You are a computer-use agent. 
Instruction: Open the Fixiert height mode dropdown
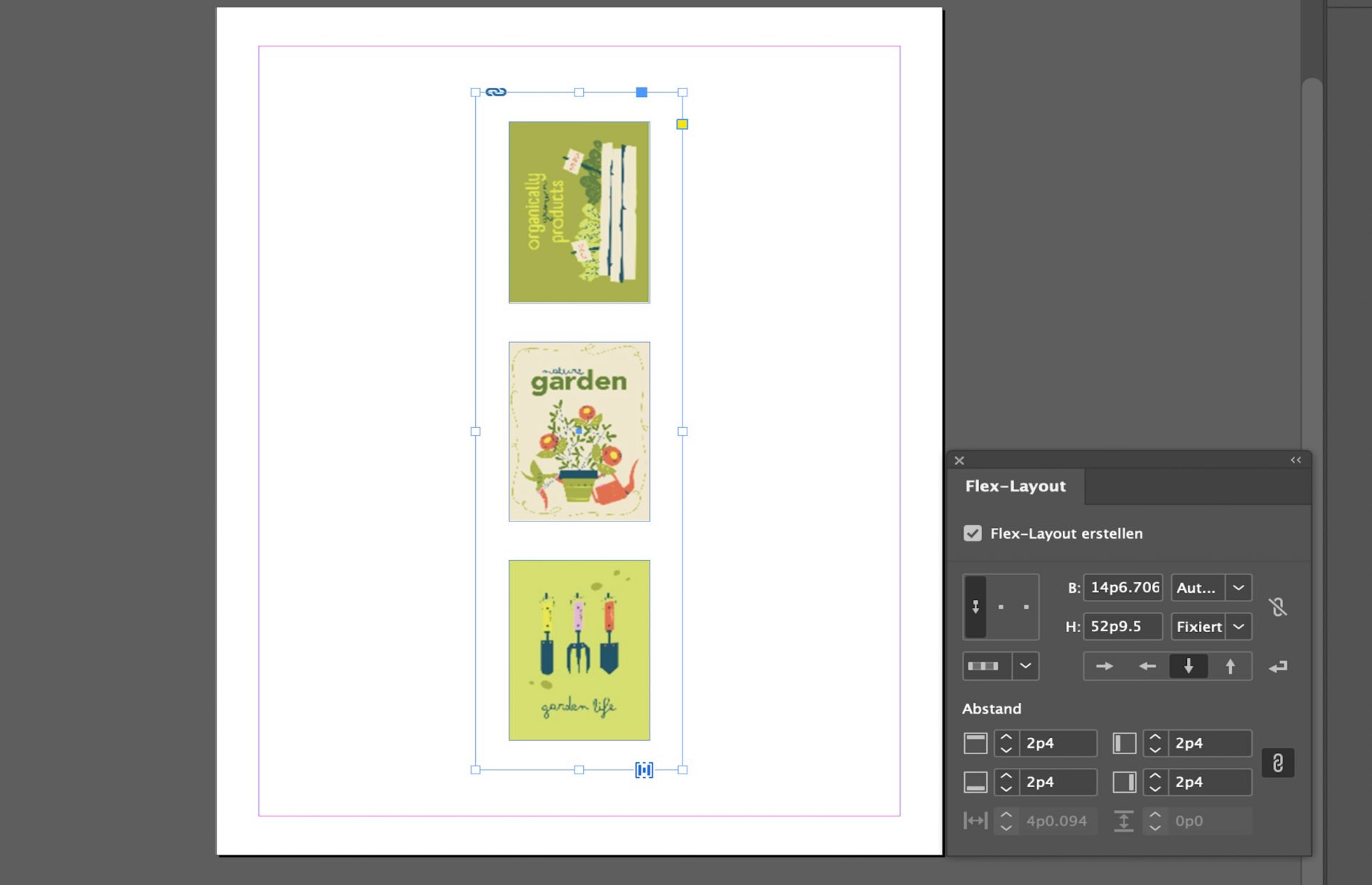1238,626
